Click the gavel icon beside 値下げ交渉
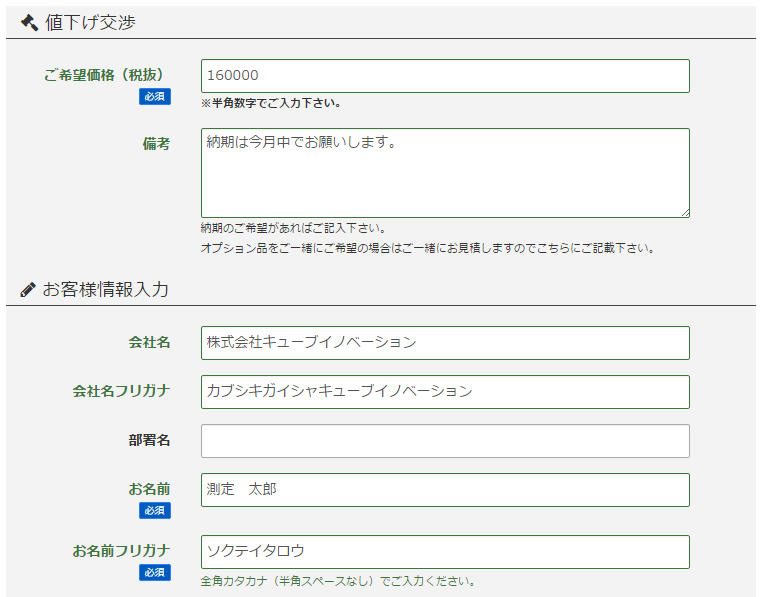762x597 pixels. (x=29, y=22)
